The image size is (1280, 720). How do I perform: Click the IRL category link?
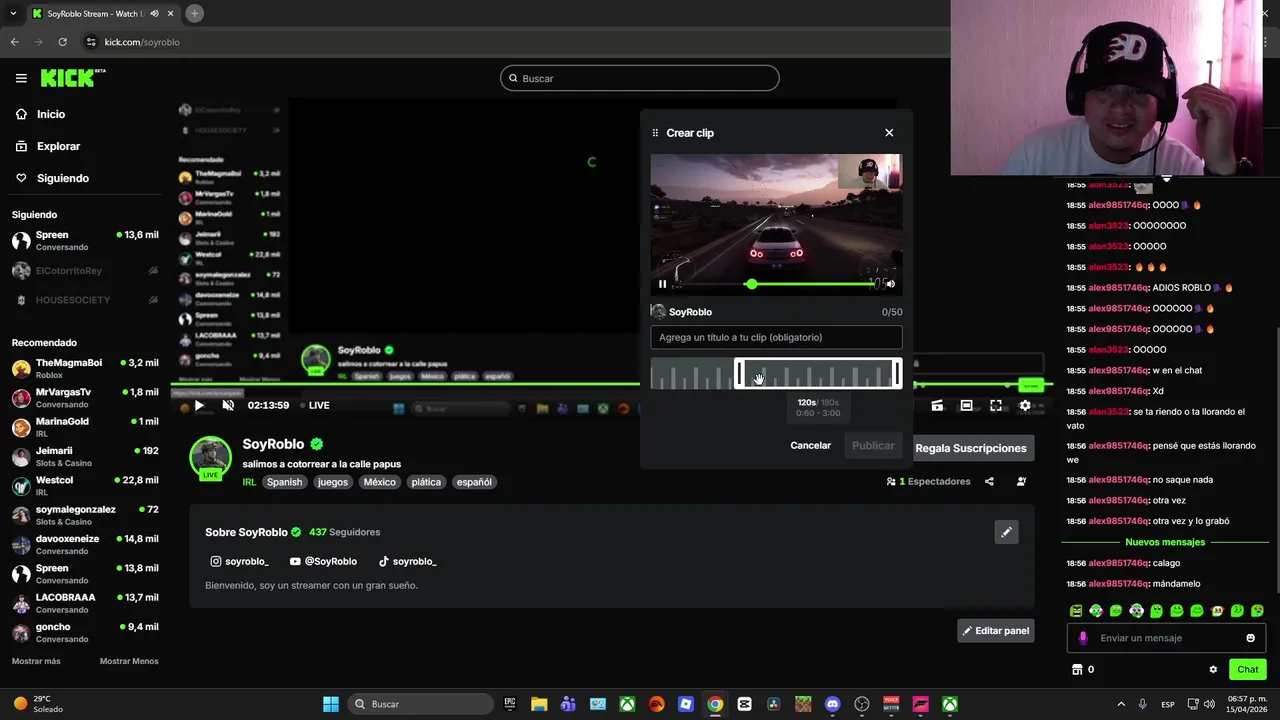click(x=249, y=482)
